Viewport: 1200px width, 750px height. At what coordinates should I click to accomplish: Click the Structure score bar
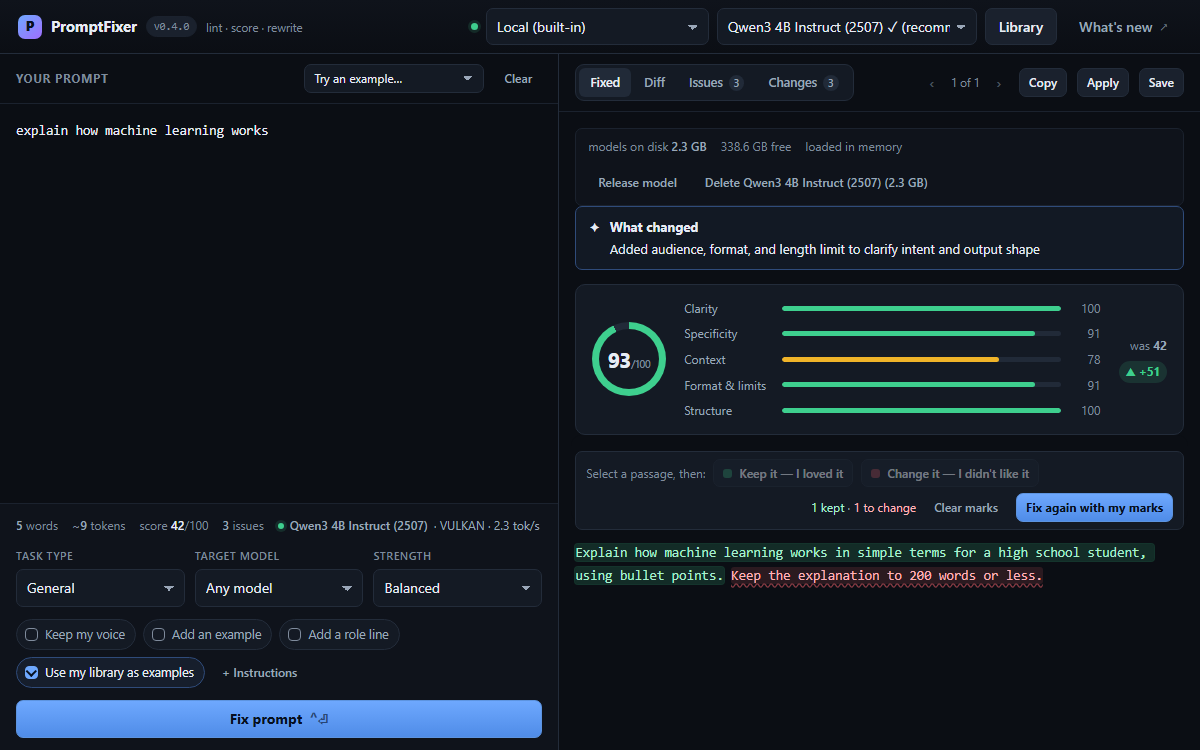[x=921, y=411]
